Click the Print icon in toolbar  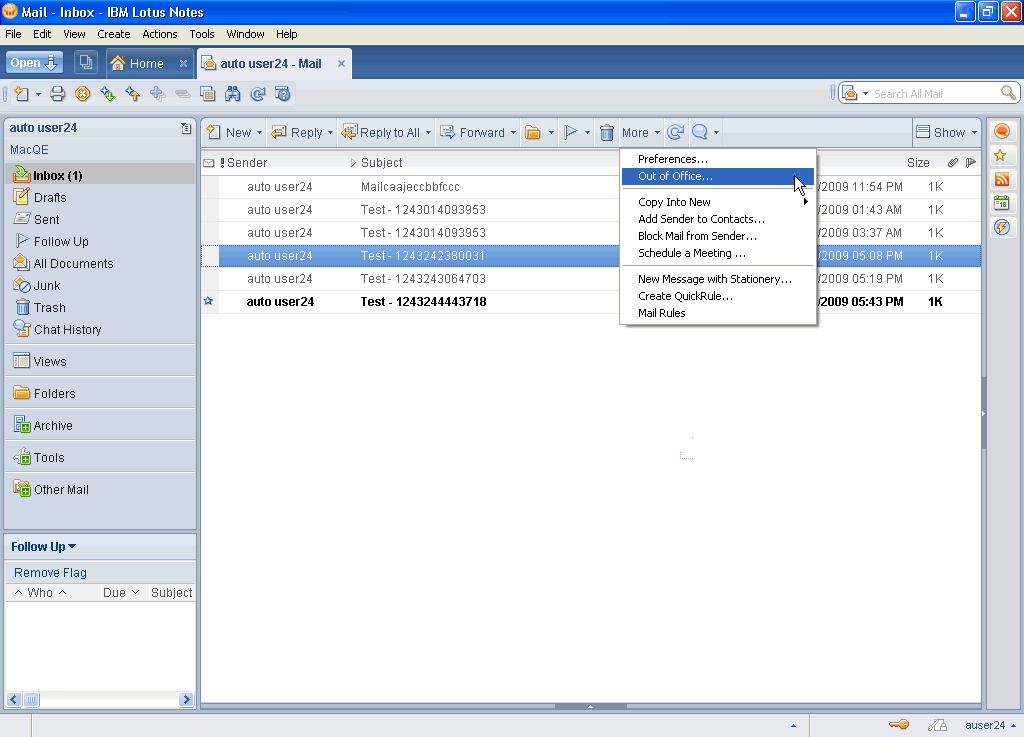[57, 94]
